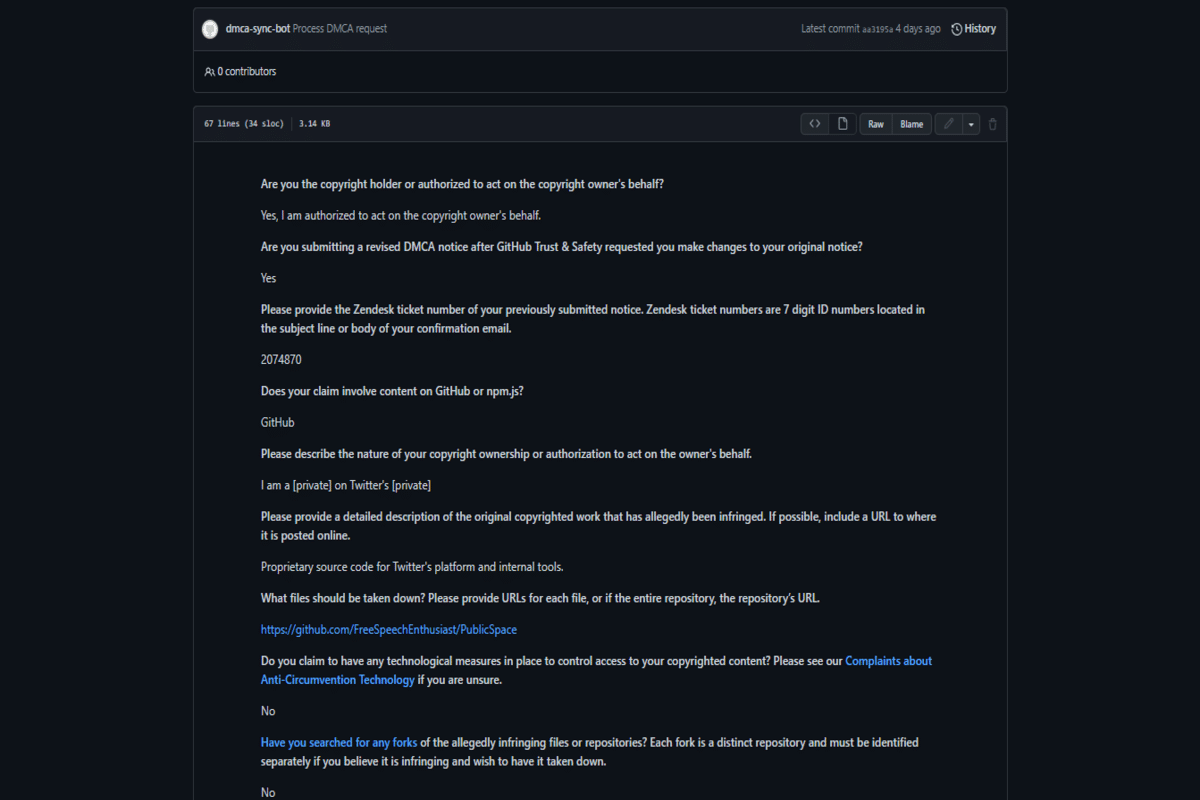This screenshot has width=1200, height=800.
Task: Click the contributors people icon
Action: 209,72
